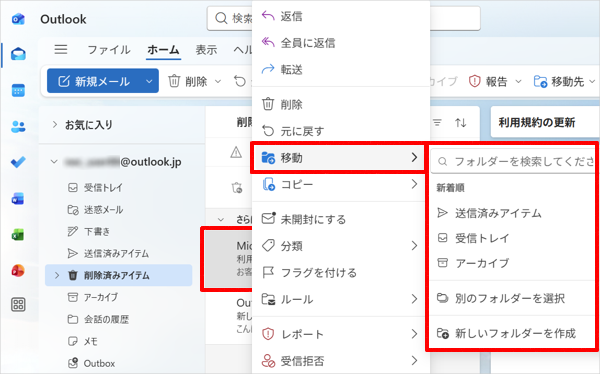Choose 新しいフォルダーを作成 in submenu

pos(513,333)
